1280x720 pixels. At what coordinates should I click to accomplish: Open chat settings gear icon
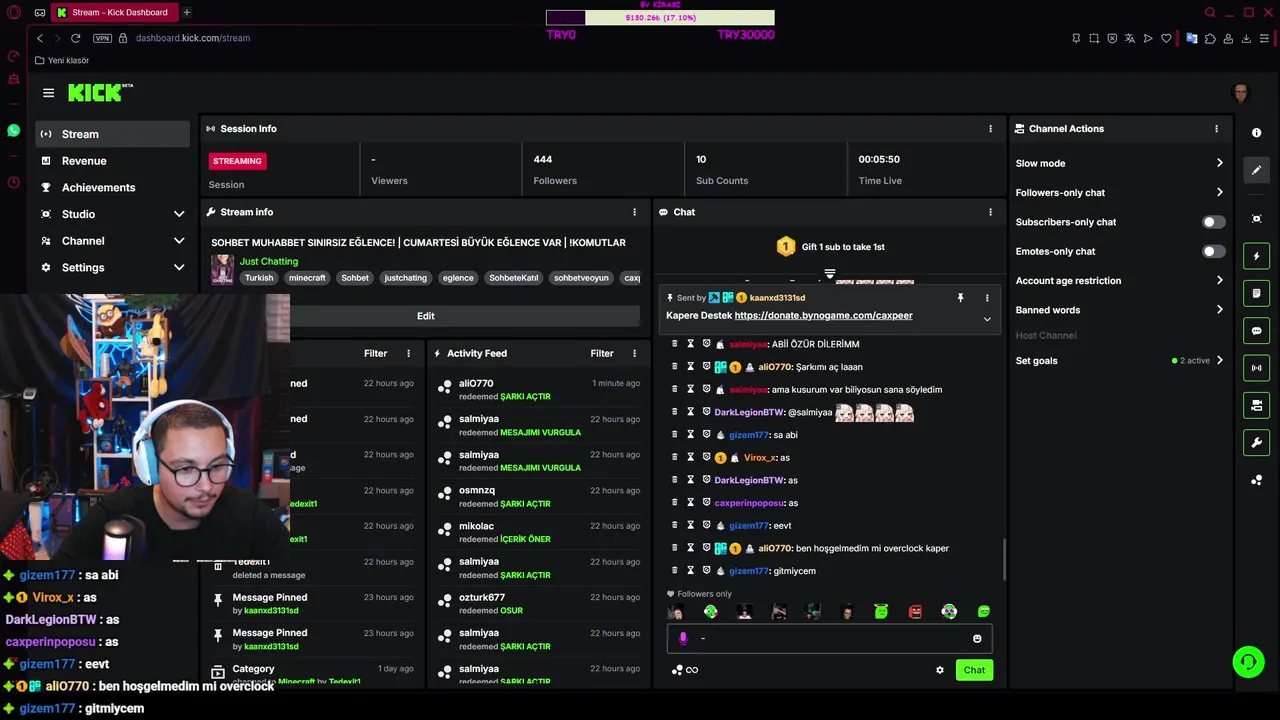(x=940, y=670)
